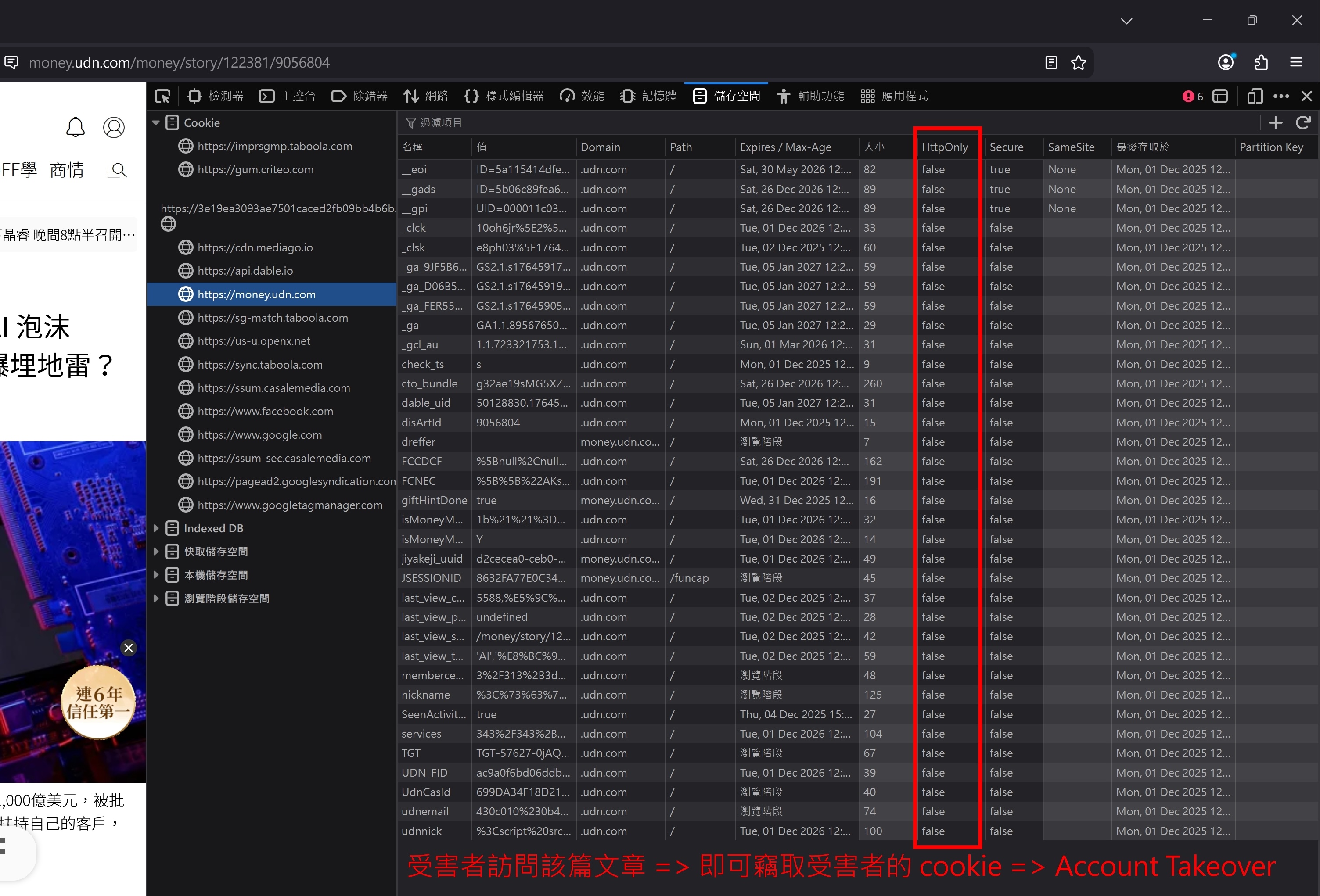Select https://www.google.com cookie origin
The width and height of the screenshot is (1320, 896).
(271, 435)
